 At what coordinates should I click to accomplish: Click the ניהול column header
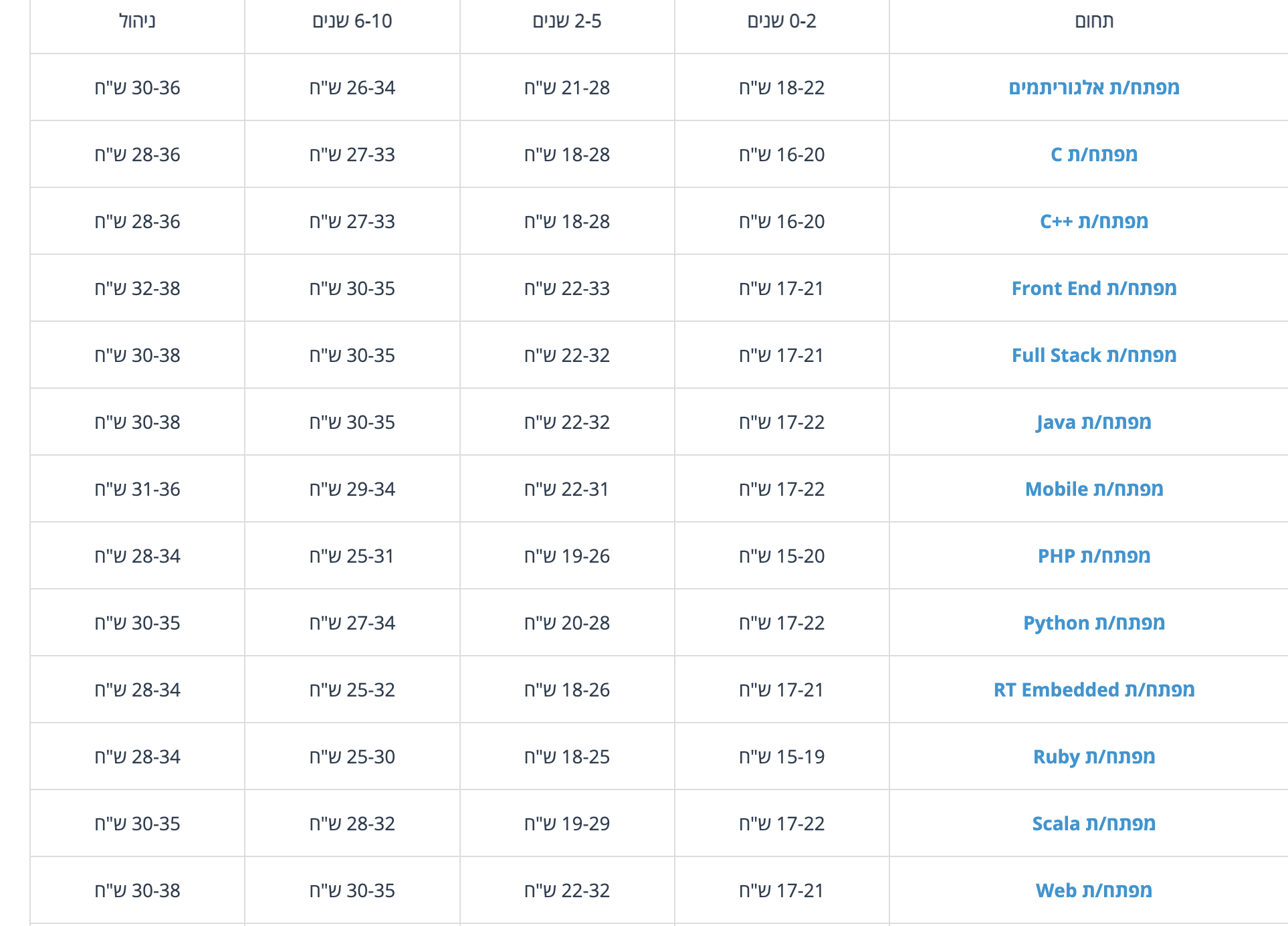tap(137, 21)
